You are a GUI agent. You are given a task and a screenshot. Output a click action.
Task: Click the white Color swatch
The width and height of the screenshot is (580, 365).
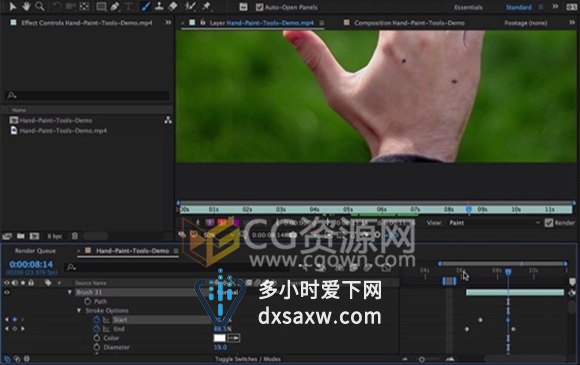click(219, 338)
